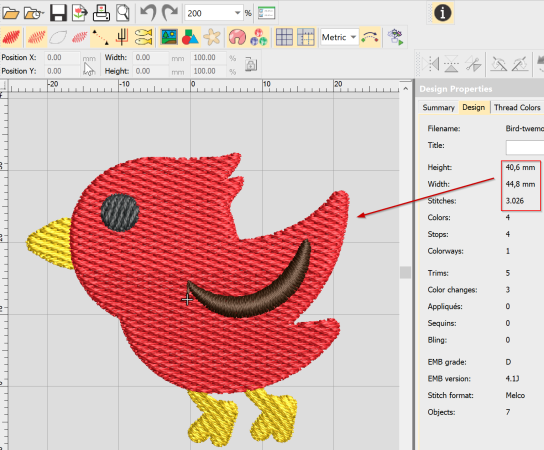Click the starfish appliqué fabric icon

(212, 37)
